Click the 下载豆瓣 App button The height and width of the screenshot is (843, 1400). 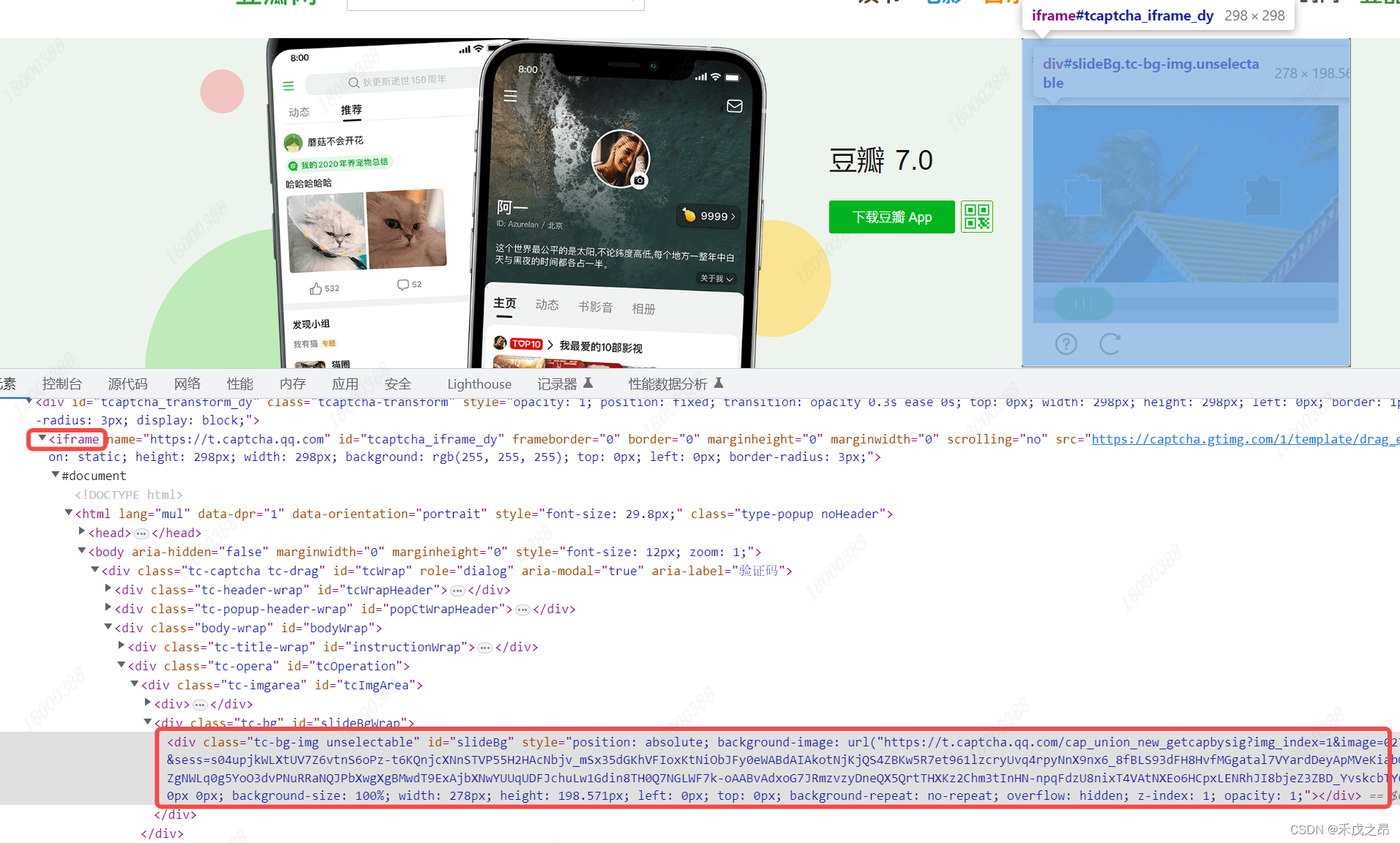point(891,217)
